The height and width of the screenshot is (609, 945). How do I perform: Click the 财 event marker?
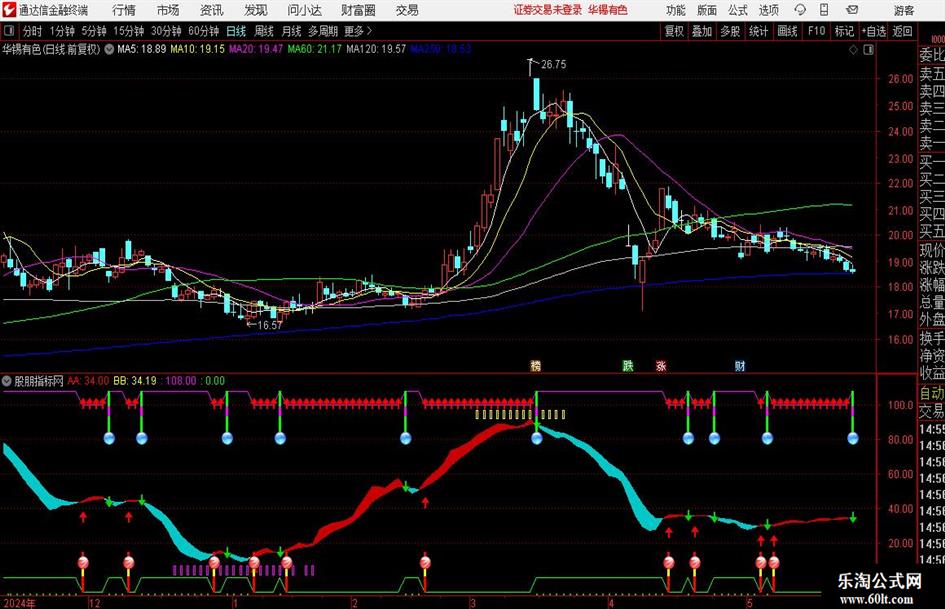[740, 365]
